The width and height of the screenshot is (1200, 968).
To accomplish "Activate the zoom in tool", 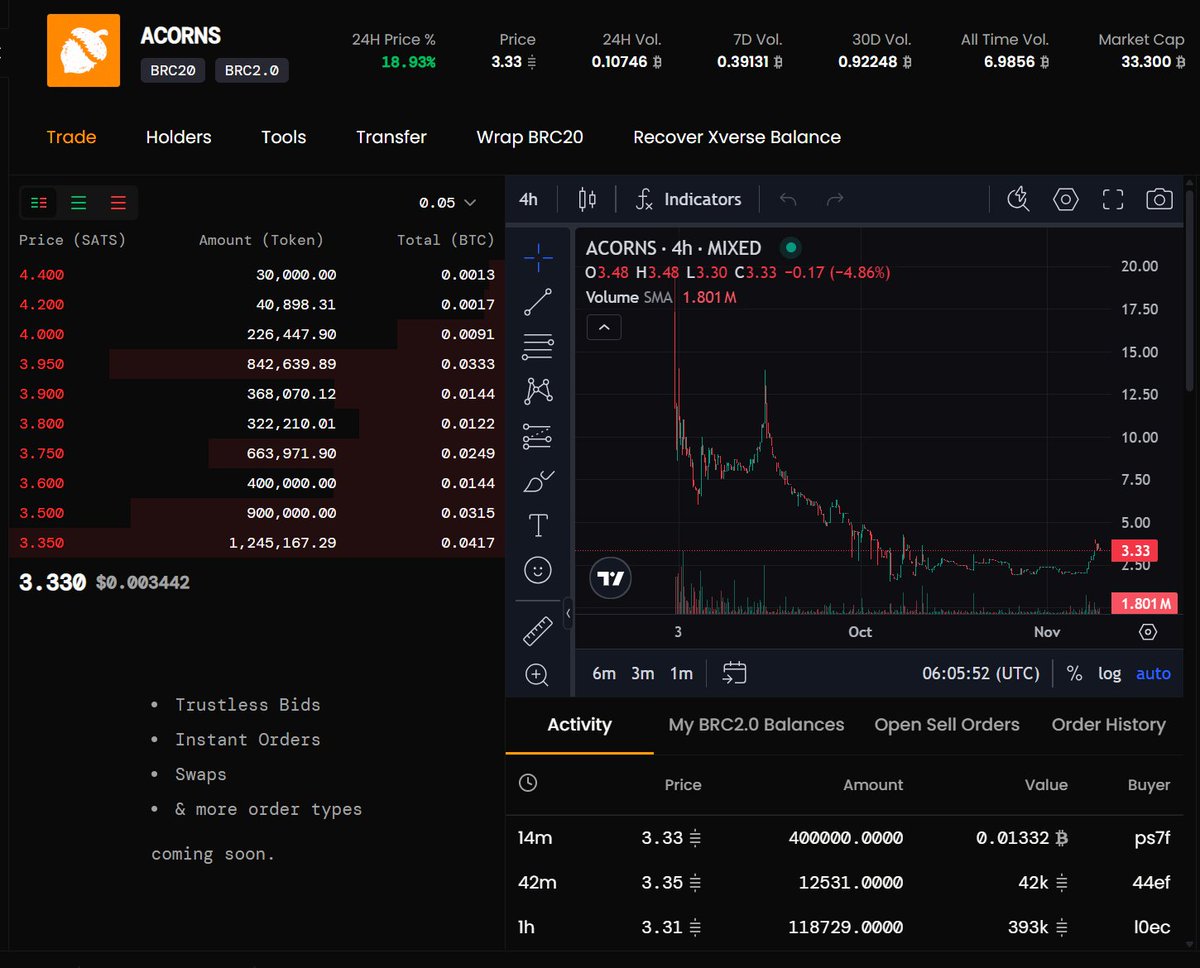I will coord(538,675).
